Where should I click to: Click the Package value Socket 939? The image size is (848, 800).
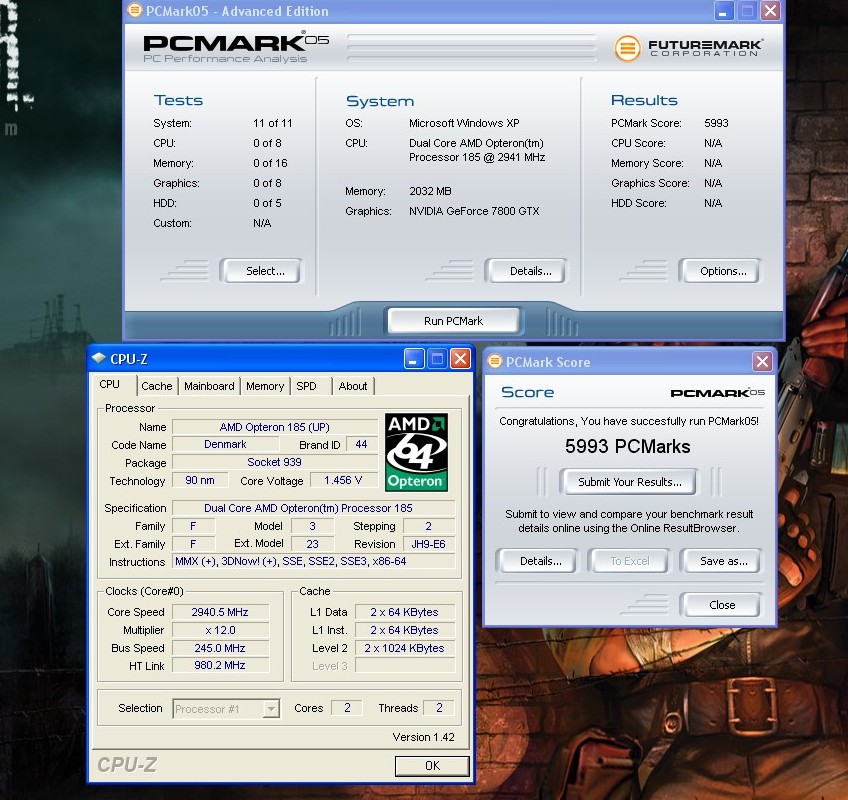pyautogui.click(x=274, y=462)
